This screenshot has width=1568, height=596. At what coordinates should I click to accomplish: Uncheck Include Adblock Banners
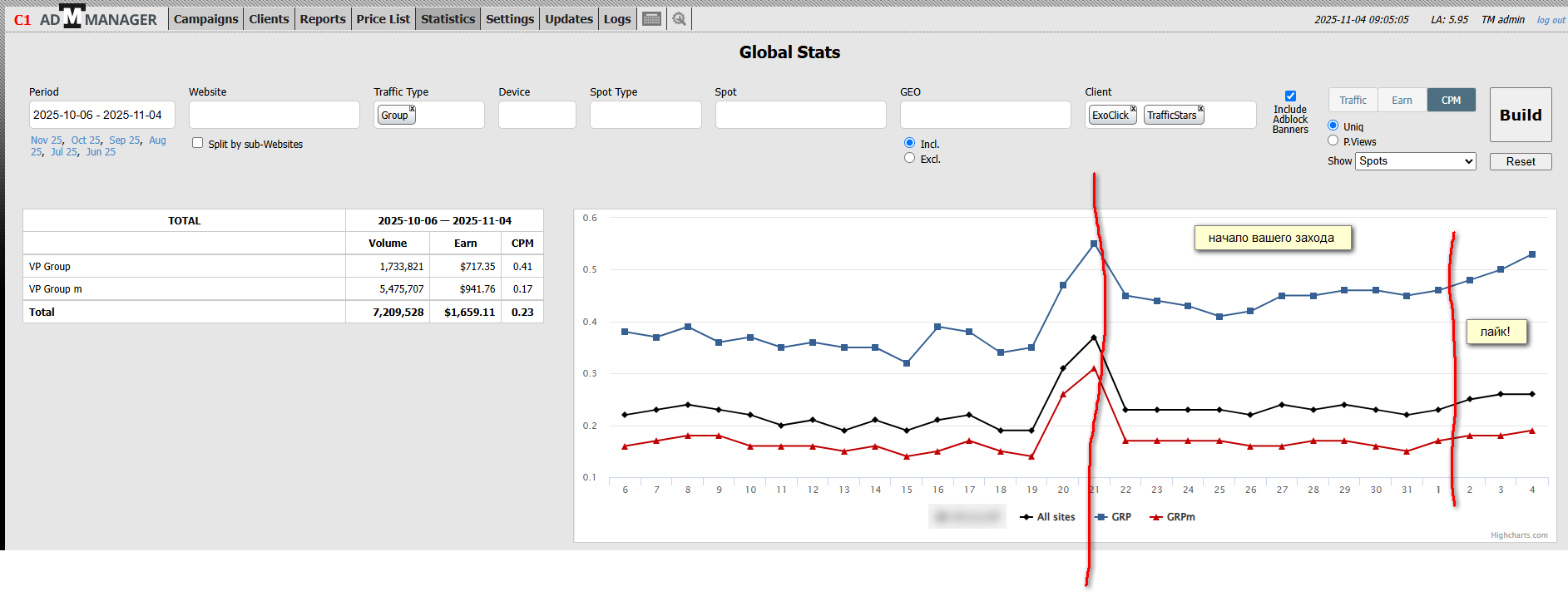pos(1290,96)
